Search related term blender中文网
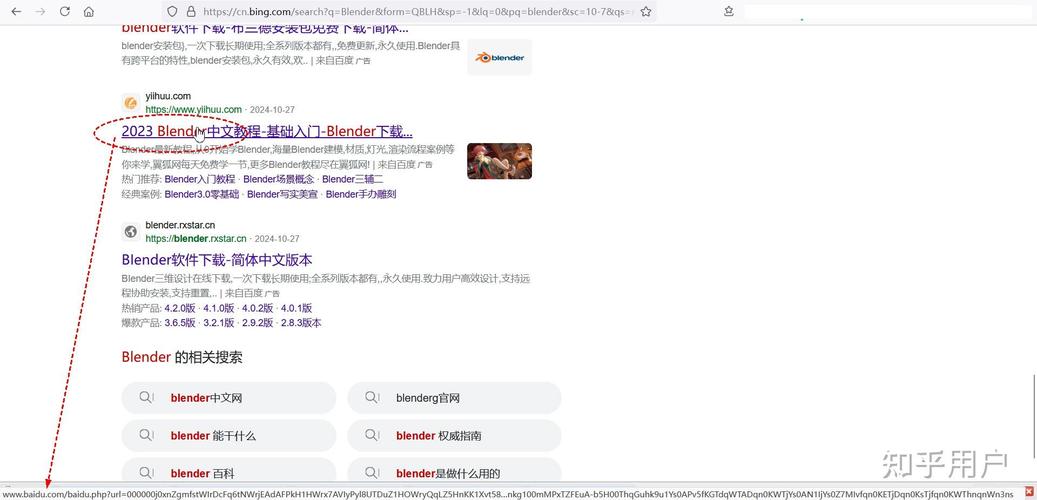The height and width of the screenshot is (500, 1037). pos(229,398)
